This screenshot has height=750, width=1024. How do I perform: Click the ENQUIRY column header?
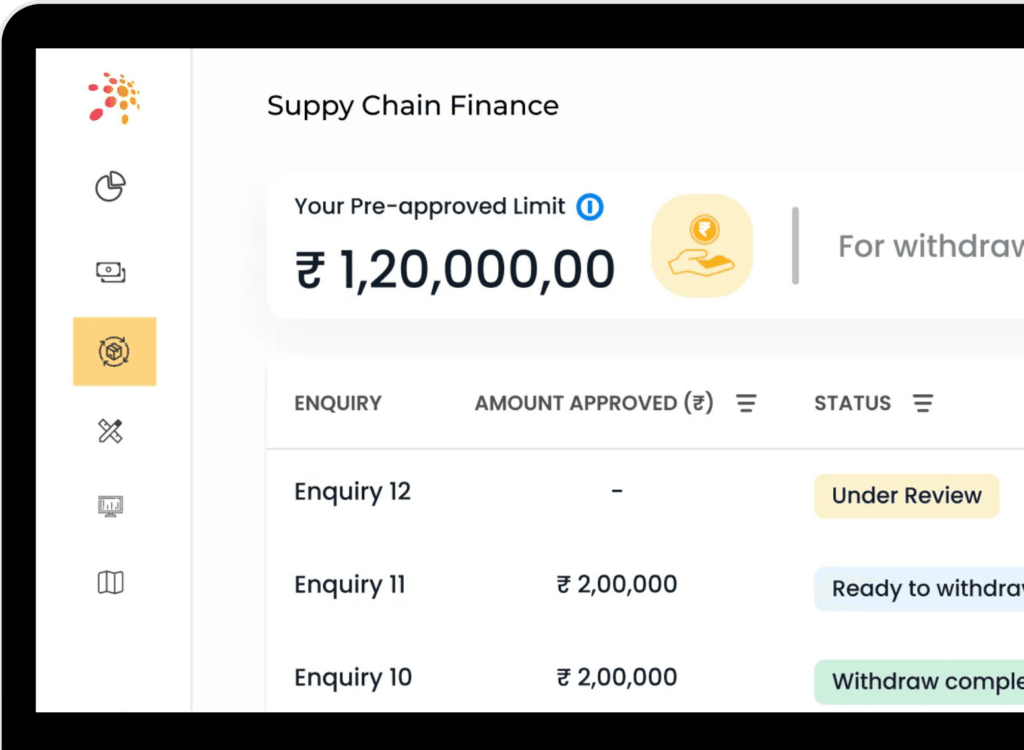[x=338, y=404]
